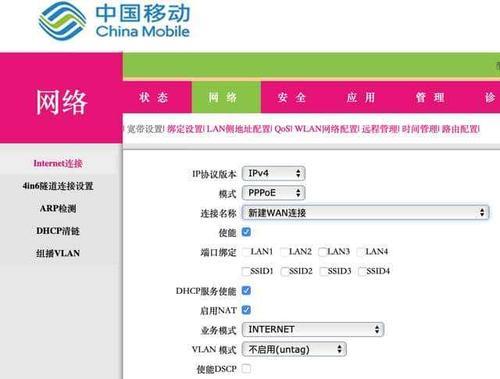Open the 连接名称 新建WAN连接 dropdown
Viewport: 500px width, 379px height.
click(365, 213)
